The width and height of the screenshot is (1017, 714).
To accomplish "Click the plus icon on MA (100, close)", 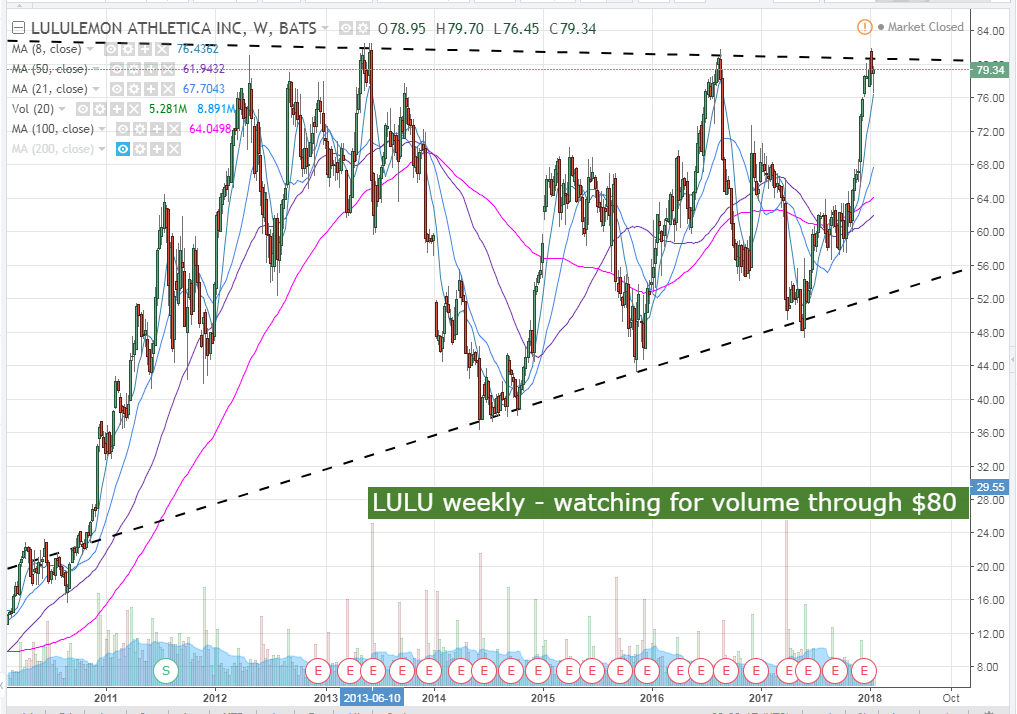I will [x=156, y=129].
